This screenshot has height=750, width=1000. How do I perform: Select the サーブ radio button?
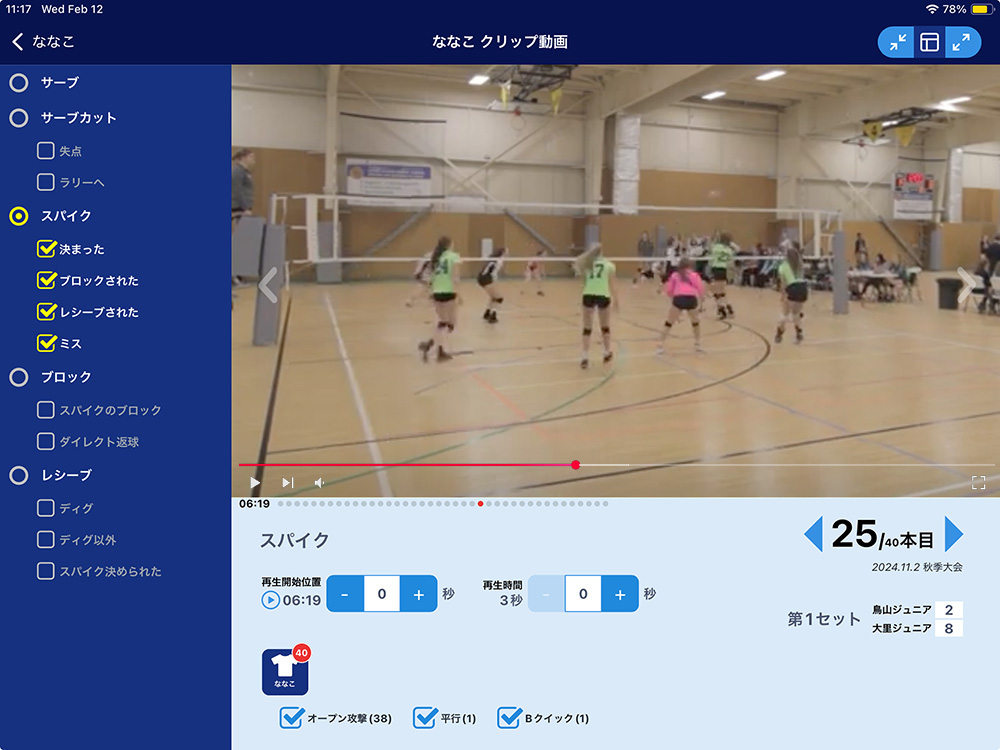pos(19,83)
